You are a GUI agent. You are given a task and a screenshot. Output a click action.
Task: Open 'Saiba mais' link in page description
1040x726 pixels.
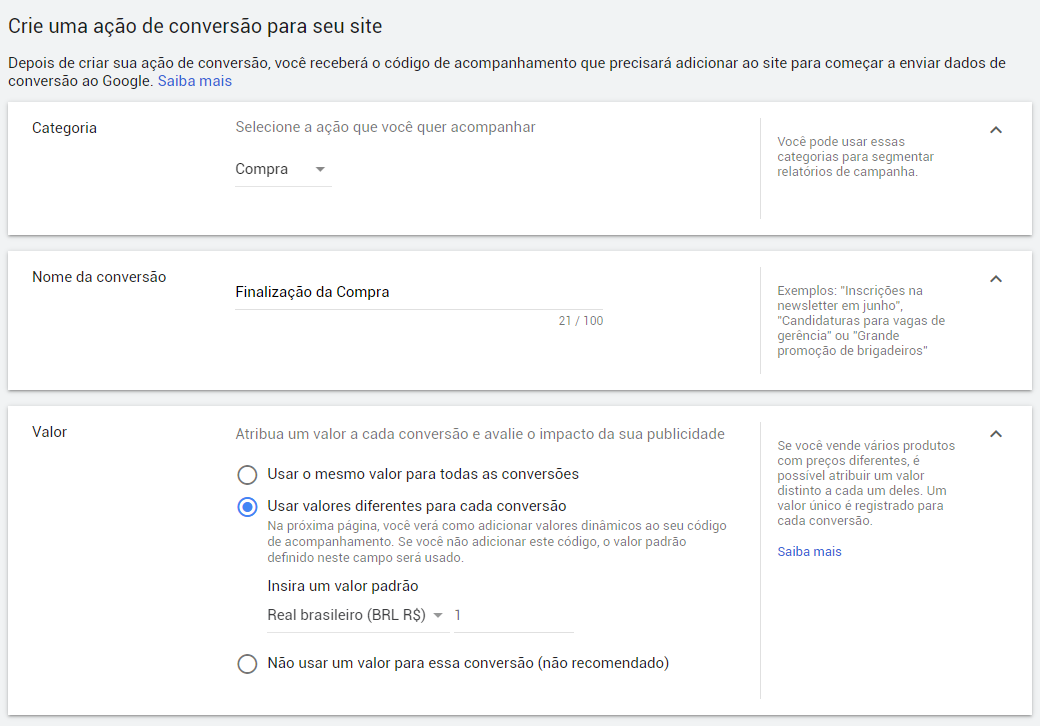(x=194, y=81)
